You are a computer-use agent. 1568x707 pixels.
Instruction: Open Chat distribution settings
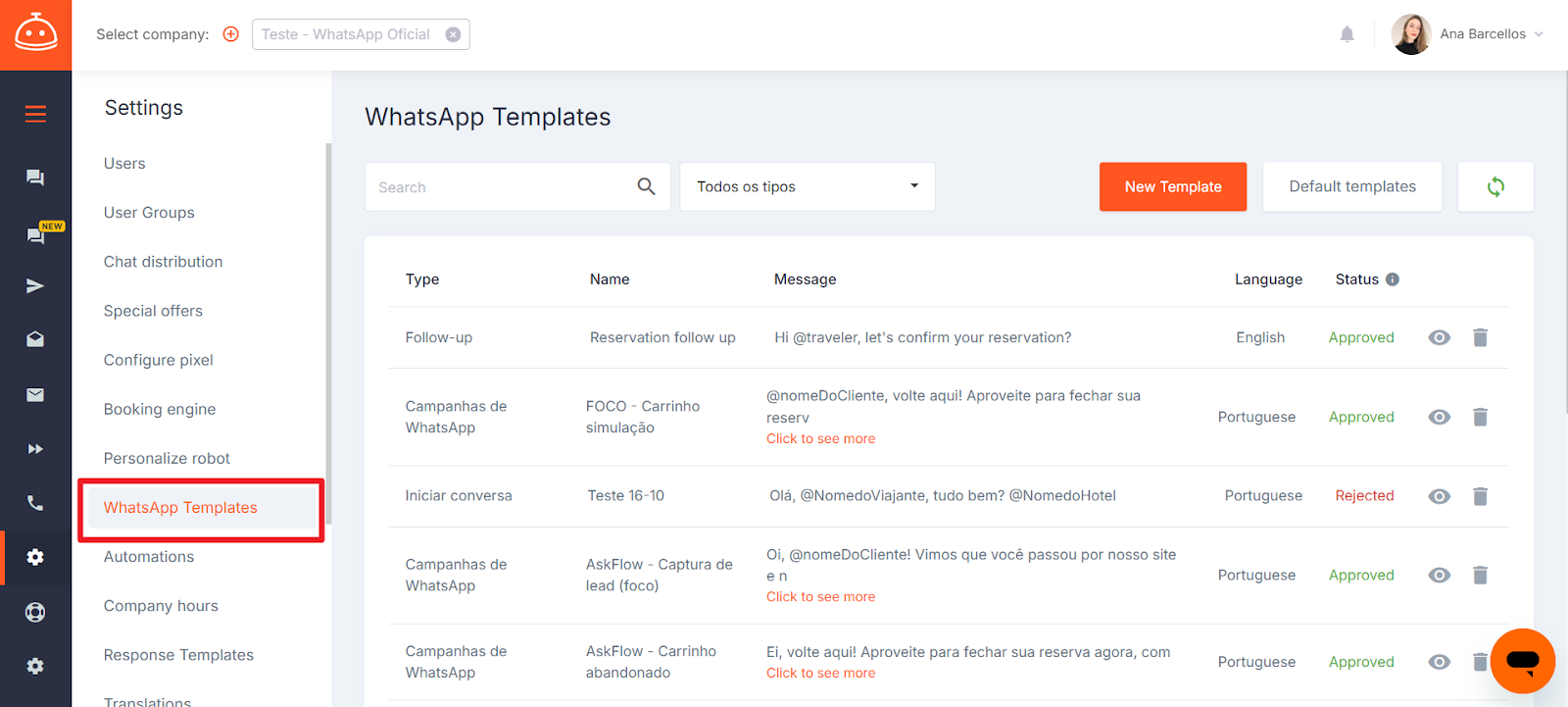pyautogui.click(x=163, y=262)
